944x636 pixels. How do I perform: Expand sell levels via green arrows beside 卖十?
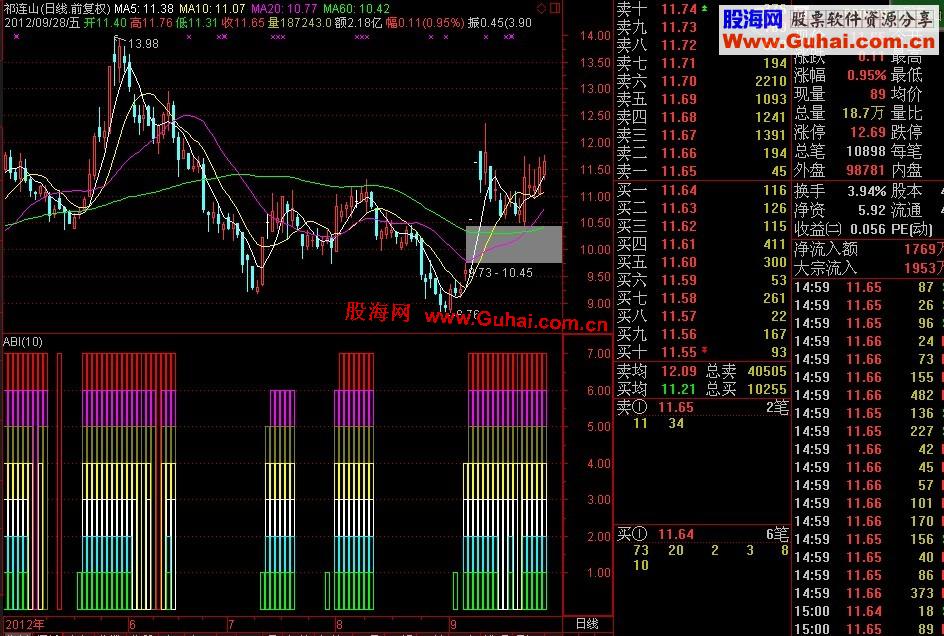[x=704, y=8]
